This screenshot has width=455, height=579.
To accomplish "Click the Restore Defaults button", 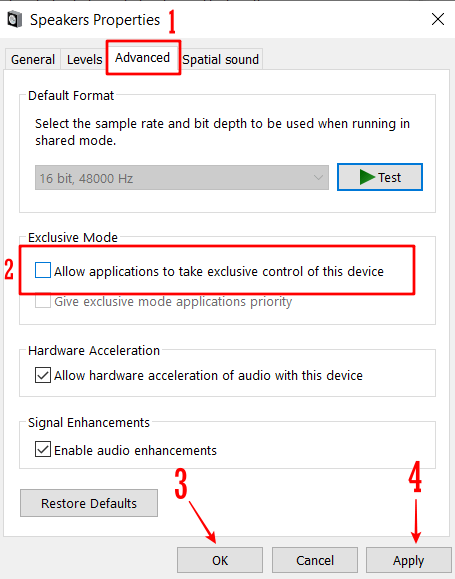I will [89, 503].
